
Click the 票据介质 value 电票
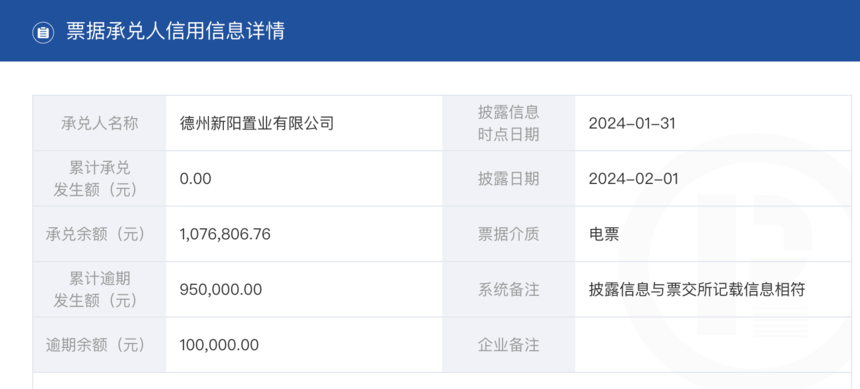pyautogui.click(x=604, y=234)
